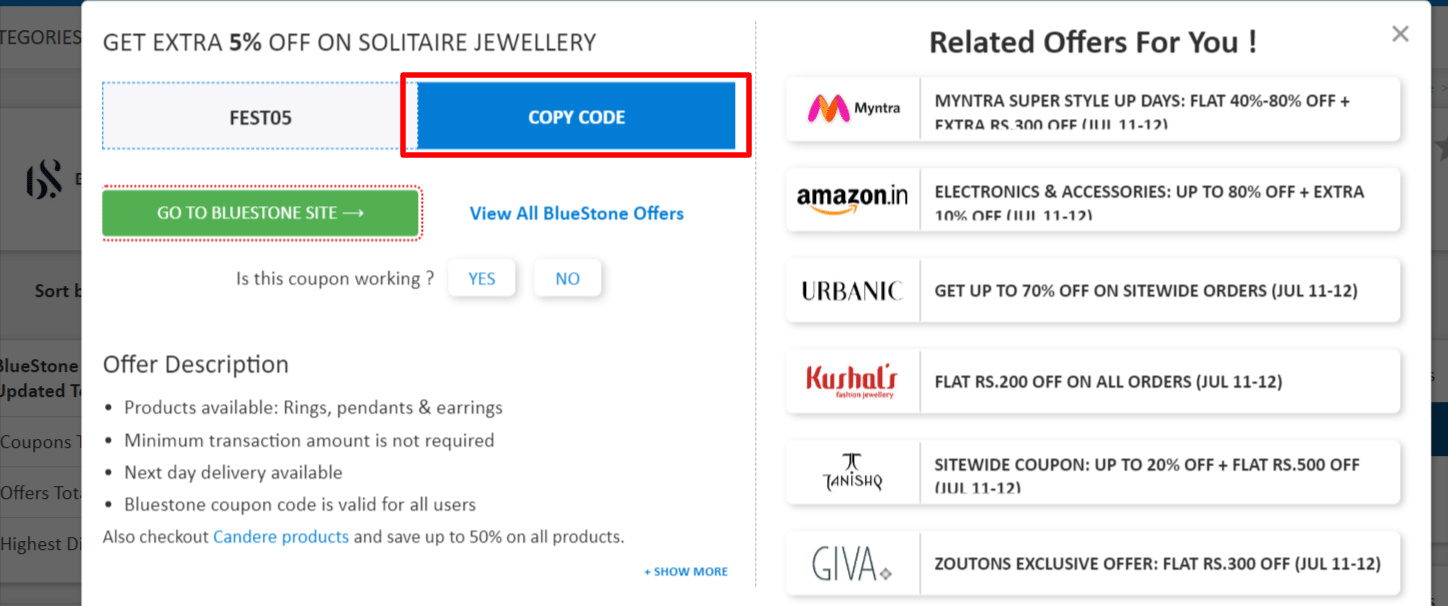The height and width of the screenshot is (606, 1448).
Task: Click the Kushal's fashion jewellery logo
Action: pos(852,381)
